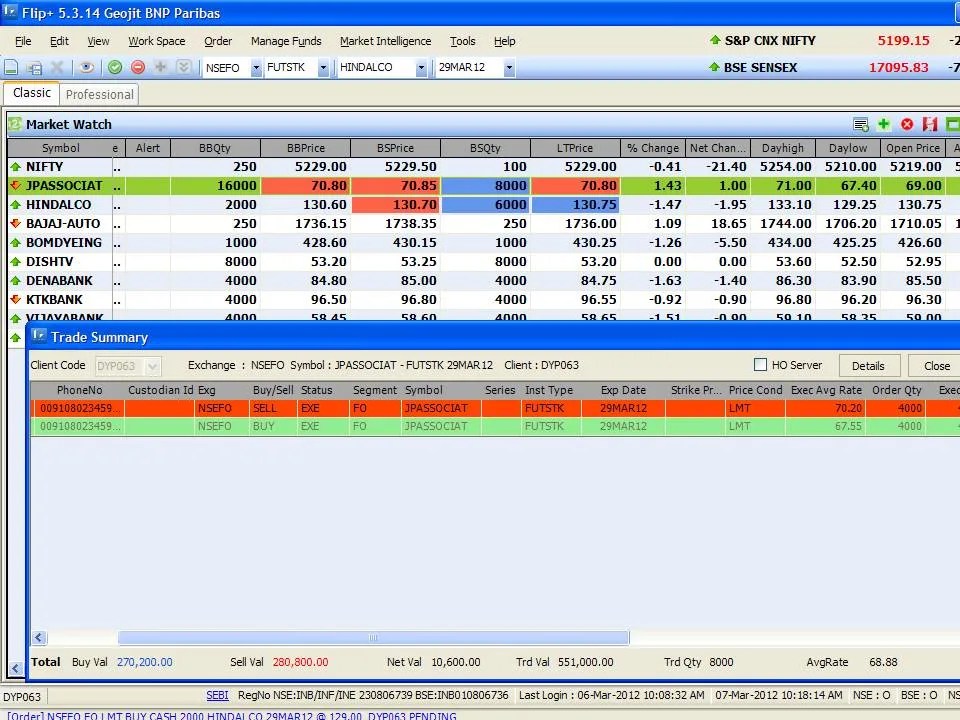Click the Trade Summary horizontal scrollbar thumb
960x720 pixels.
pyautogui.click(x=373, y=637)
